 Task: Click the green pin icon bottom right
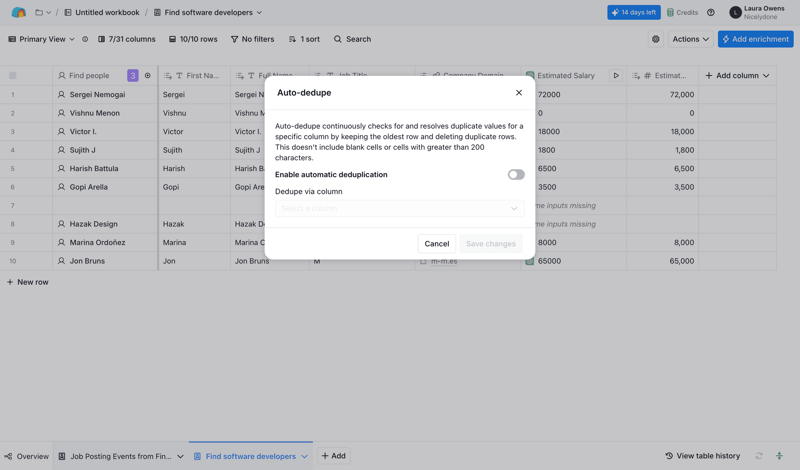click(x=779, y=456)
